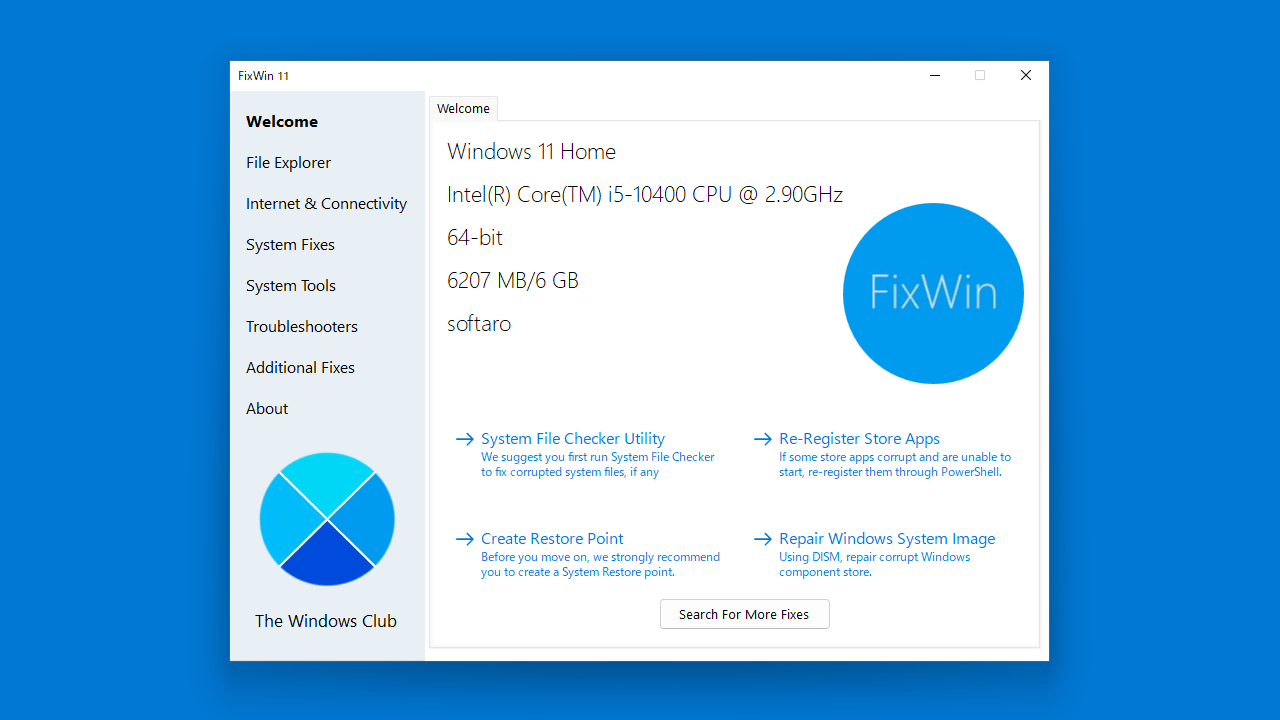Open the System Fixes section
The width and height of the screenshot is (1280, 720).
click(x=290, y=244)
